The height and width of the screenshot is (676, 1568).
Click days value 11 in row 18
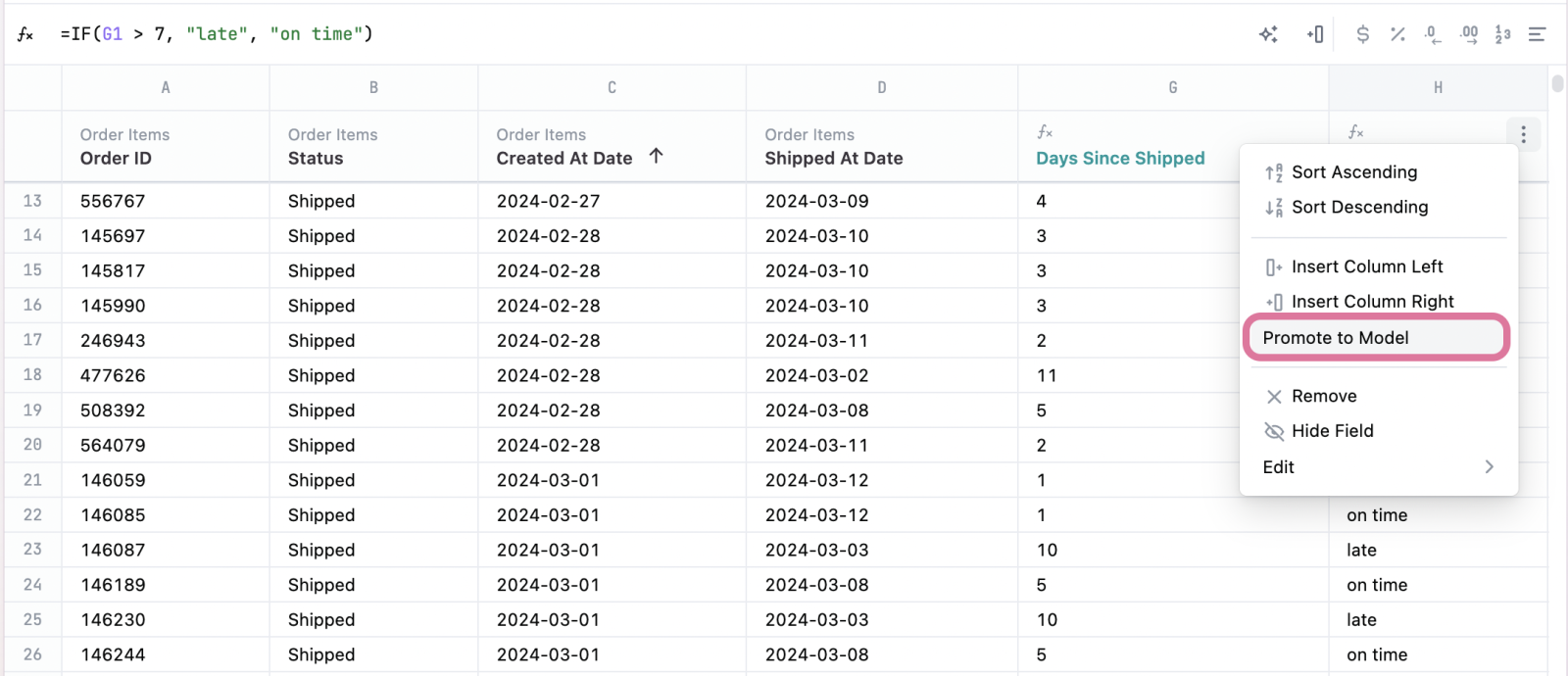1127,375
